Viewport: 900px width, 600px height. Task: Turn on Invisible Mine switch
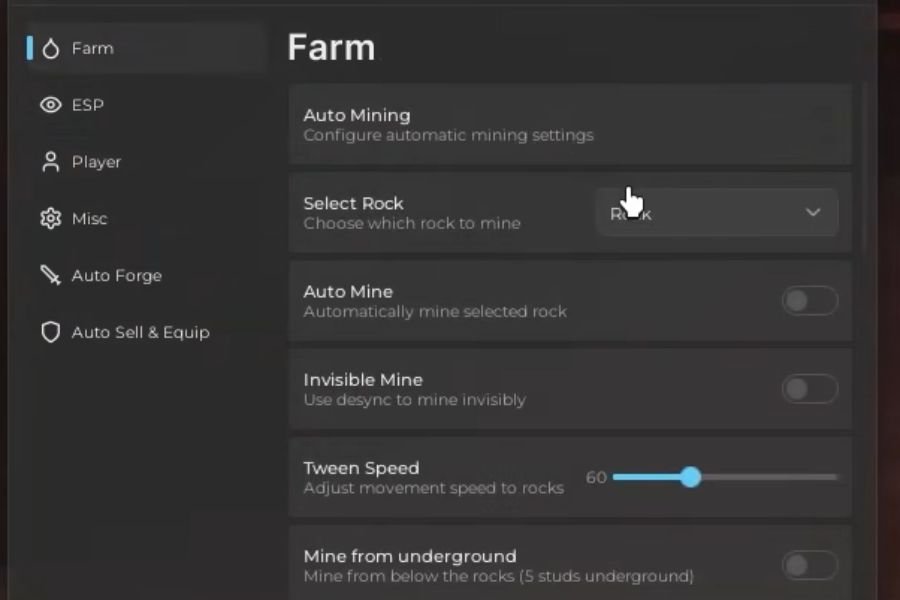809,389
